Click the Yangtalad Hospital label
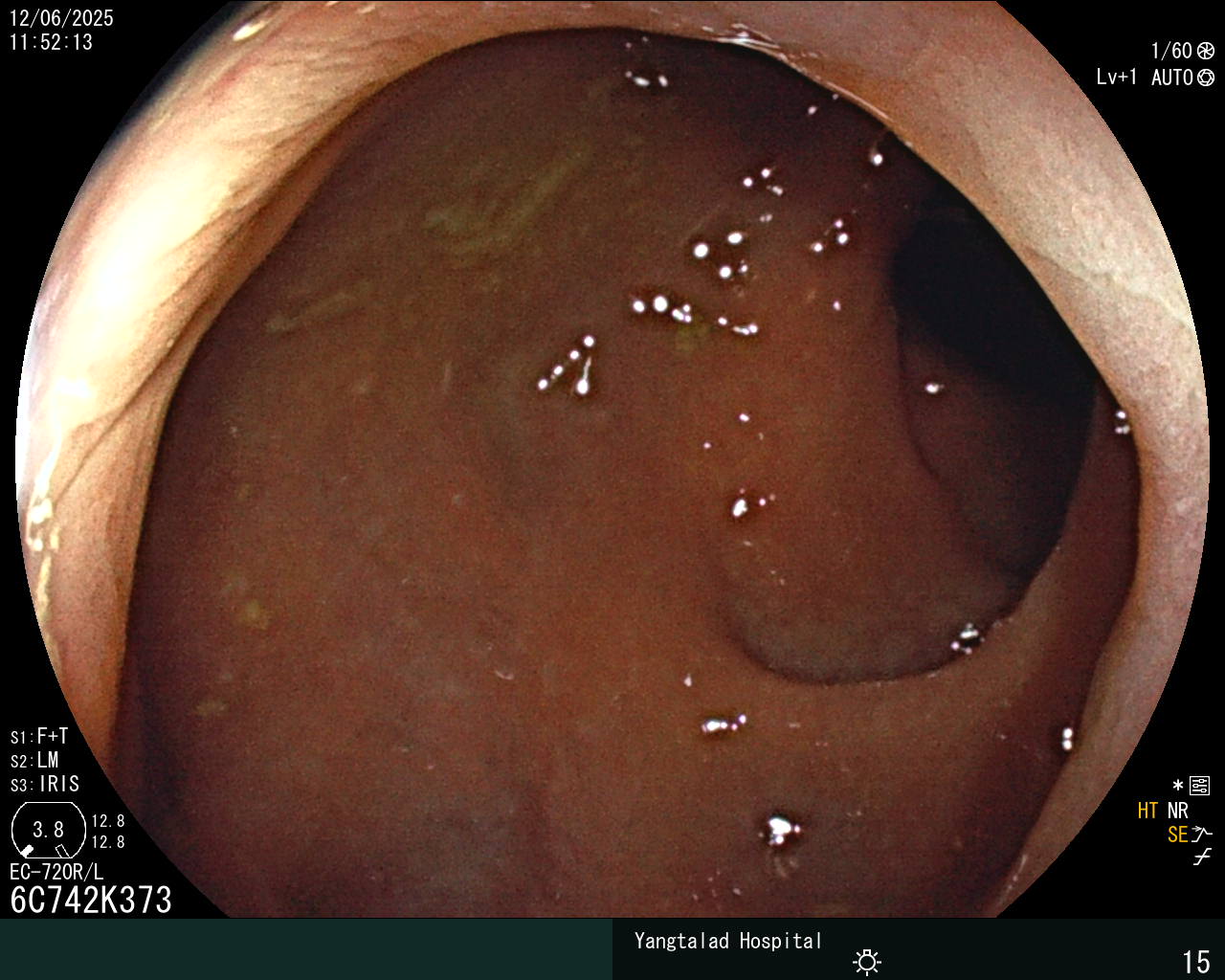1225x980 pixels. click(x=728, y=941)
